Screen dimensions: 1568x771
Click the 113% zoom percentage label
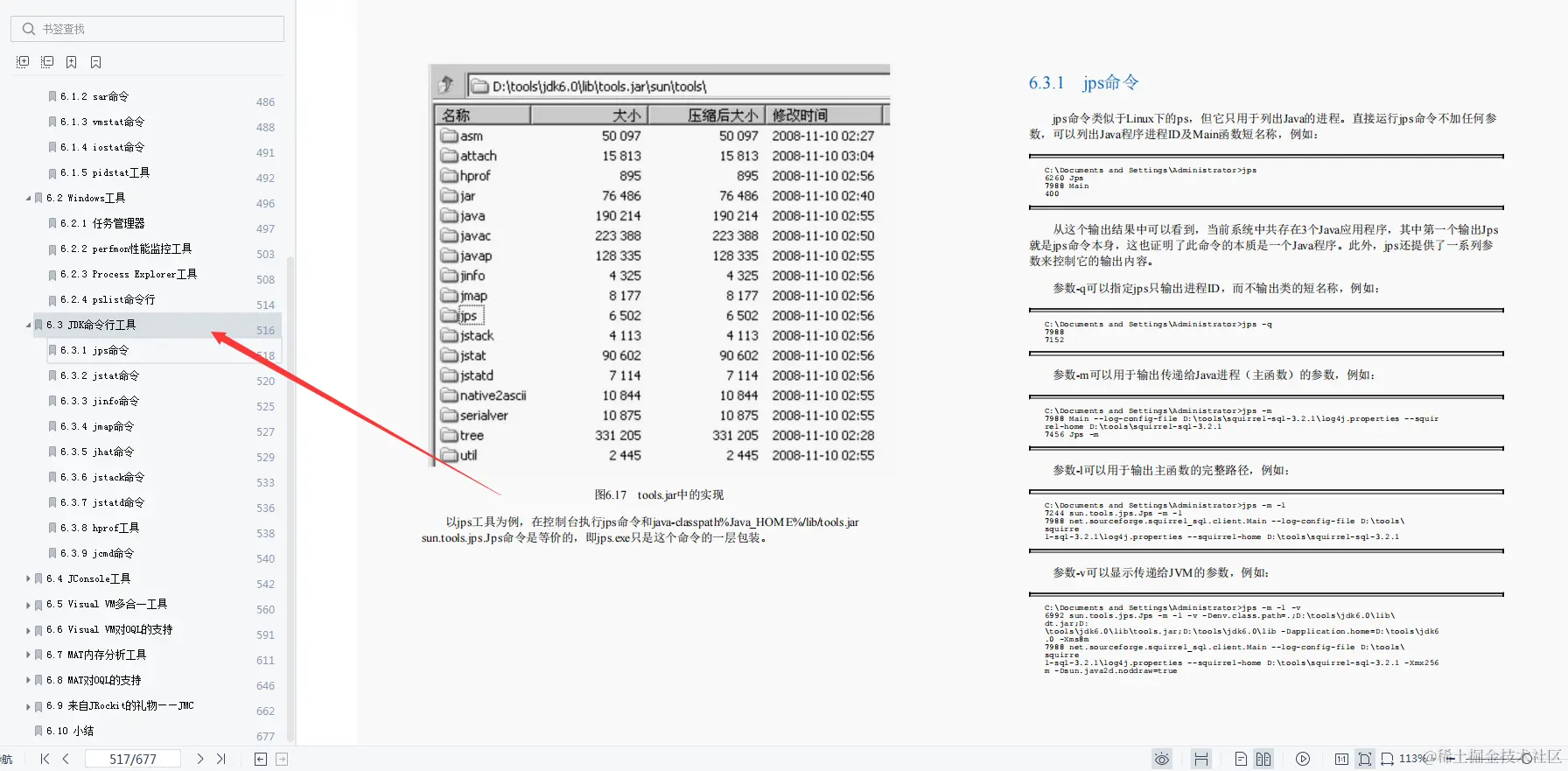(1411, 759)
